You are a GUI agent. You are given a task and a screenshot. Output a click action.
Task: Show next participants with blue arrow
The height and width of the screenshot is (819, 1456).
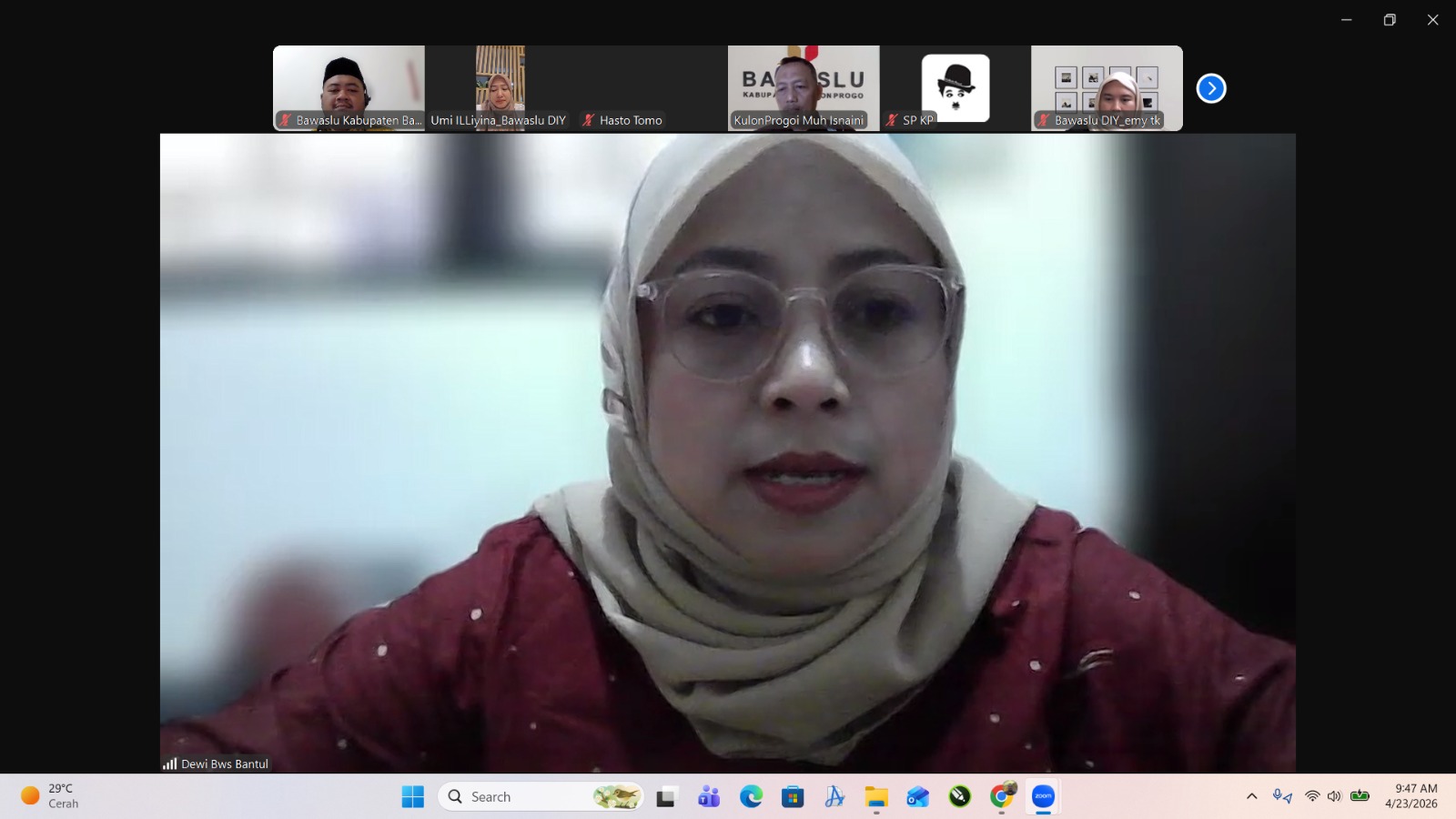(x=1211, y=88)
